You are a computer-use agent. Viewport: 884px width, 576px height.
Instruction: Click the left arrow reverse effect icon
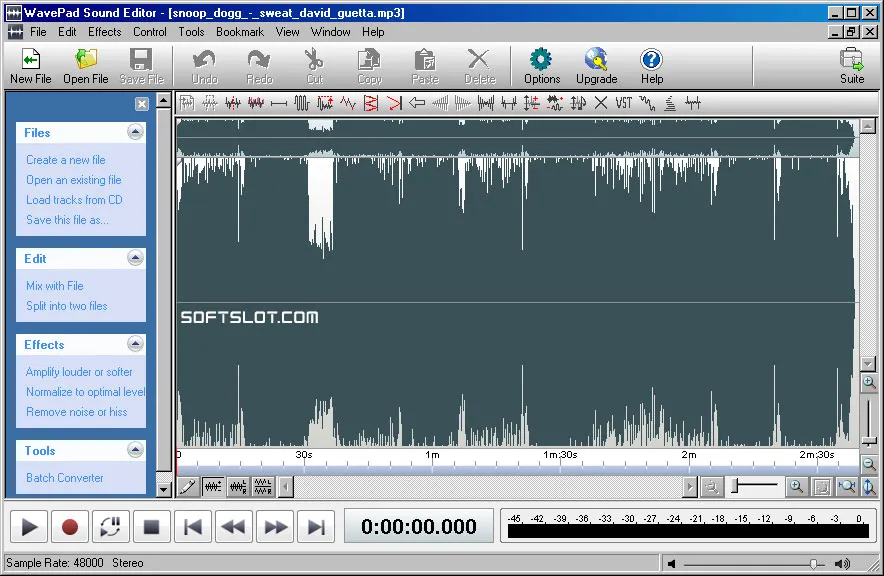click(x=417, y=103)
